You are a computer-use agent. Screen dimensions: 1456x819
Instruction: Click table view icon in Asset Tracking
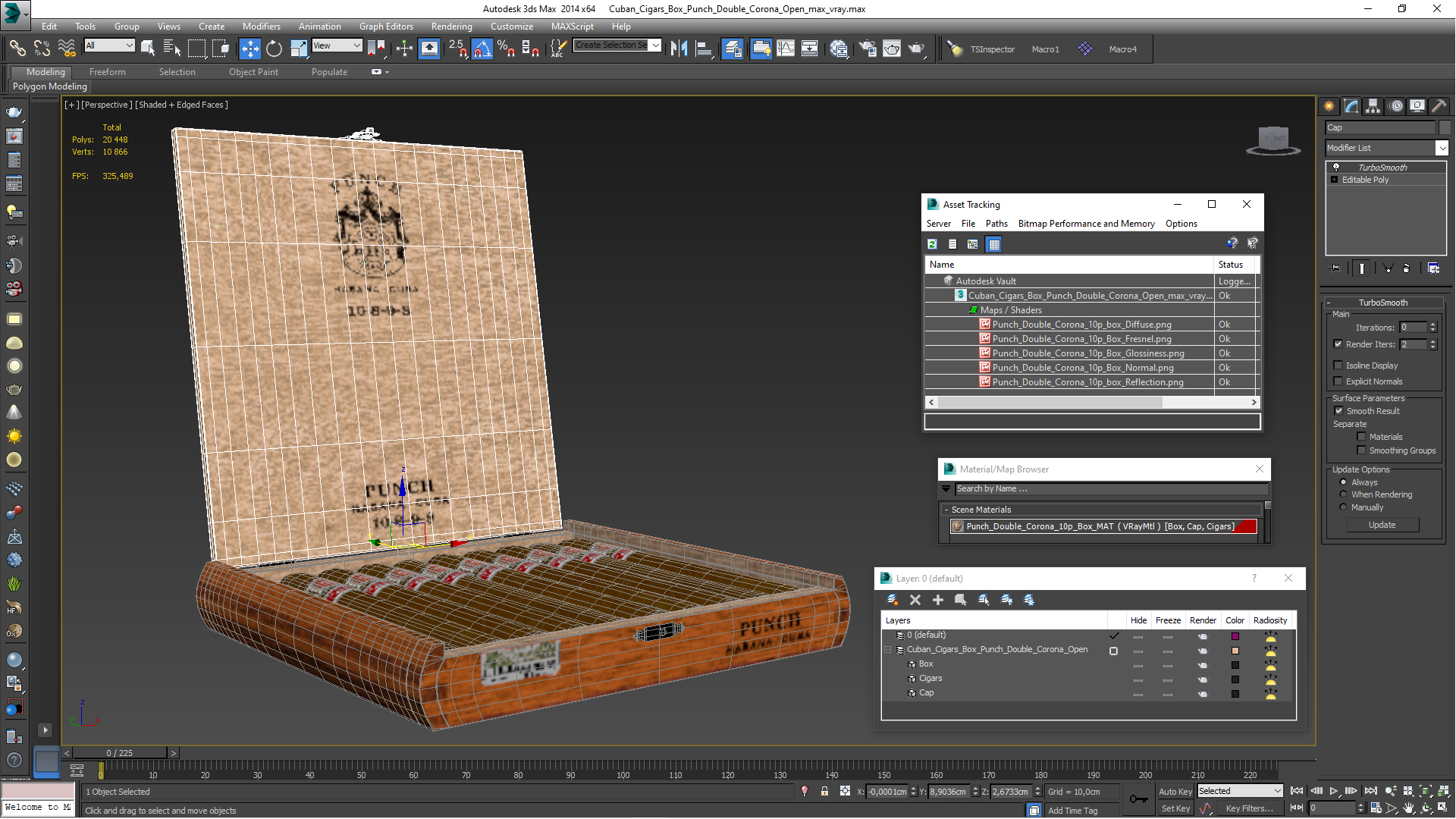[993, 244]
